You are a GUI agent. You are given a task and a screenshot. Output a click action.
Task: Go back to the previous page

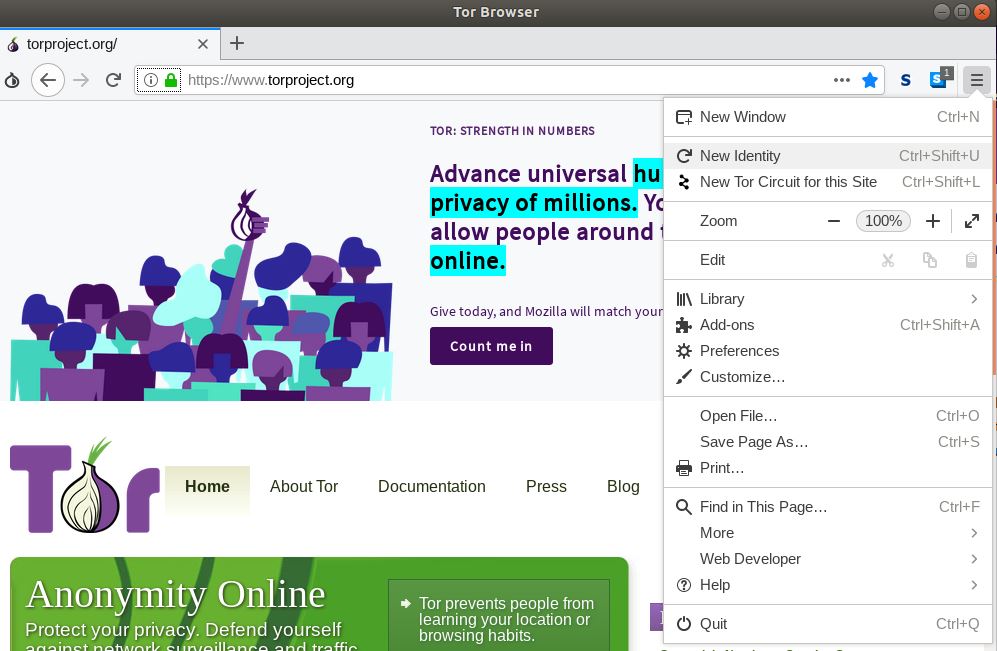coord(48,80)
